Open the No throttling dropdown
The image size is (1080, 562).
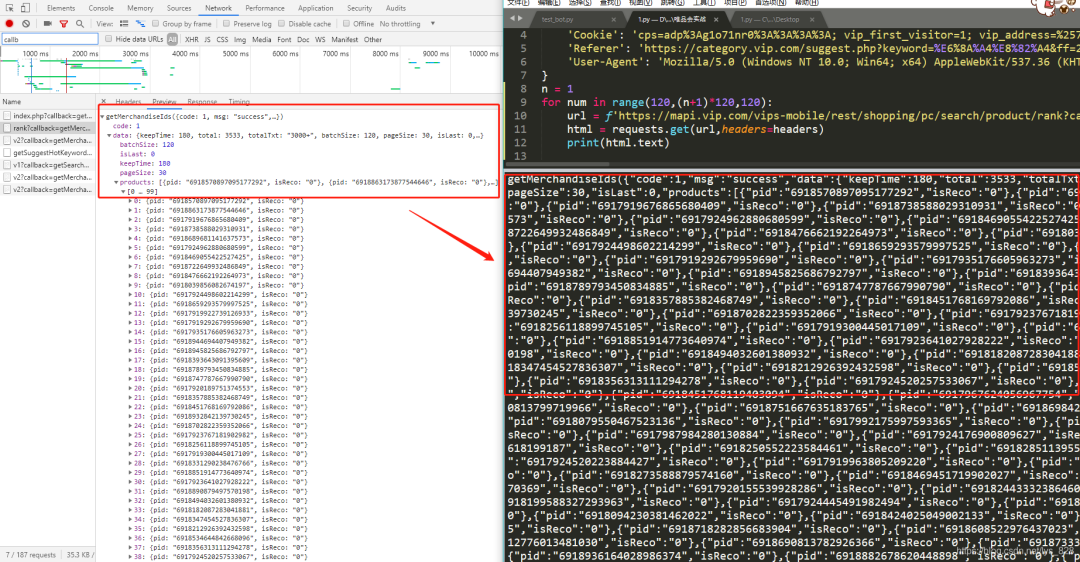(x=407, y=23)
